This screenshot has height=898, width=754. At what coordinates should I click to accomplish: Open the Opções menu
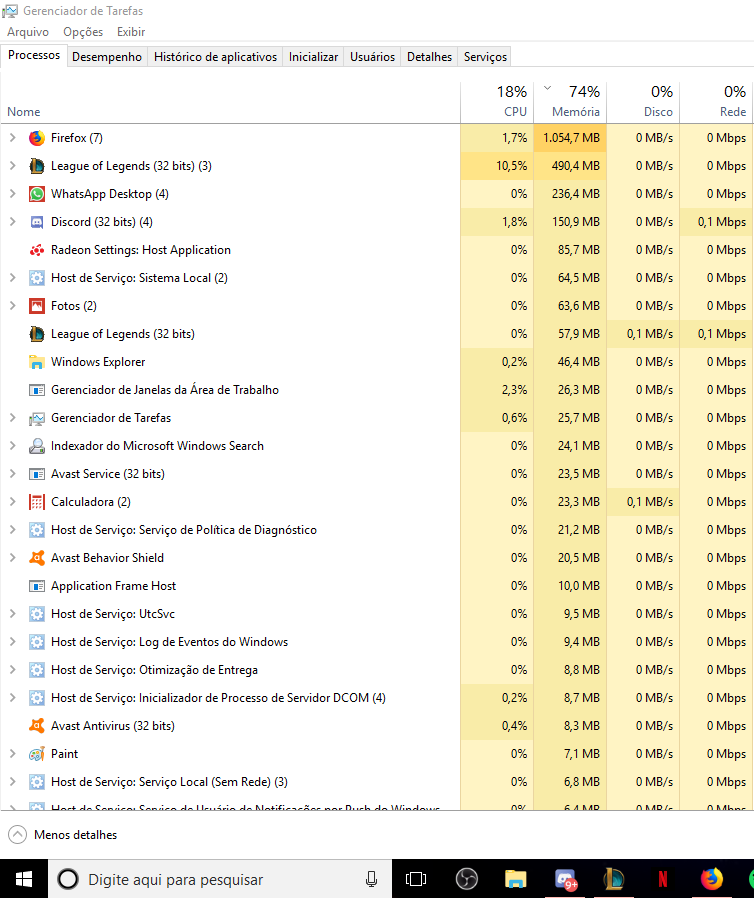point(83,32)
